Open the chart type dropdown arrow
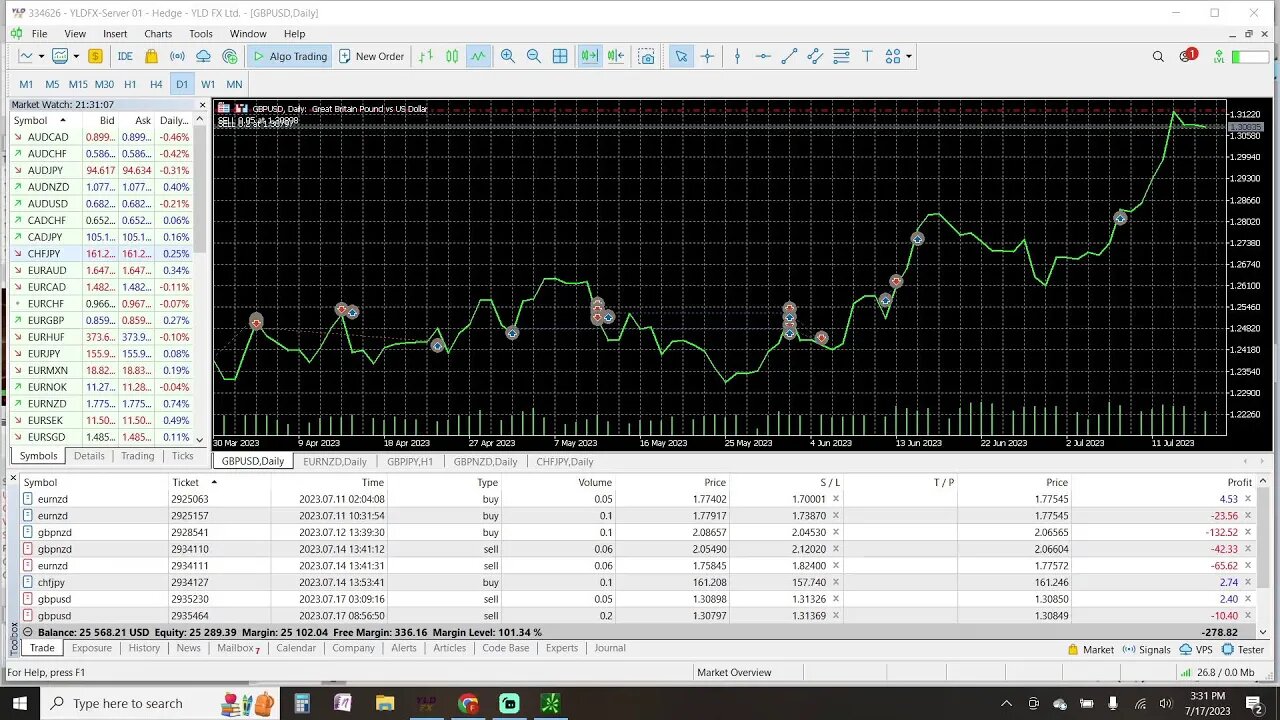This screenshot has width=1280, height=720. coord(43,57)
